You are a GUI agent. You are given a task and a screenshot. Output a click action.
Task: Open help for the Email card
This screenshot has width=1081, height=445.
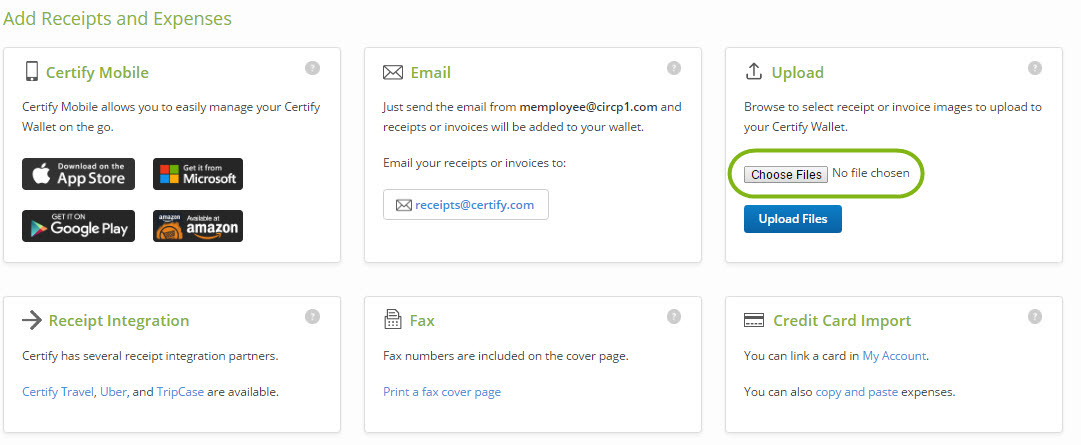coord(674,68)
